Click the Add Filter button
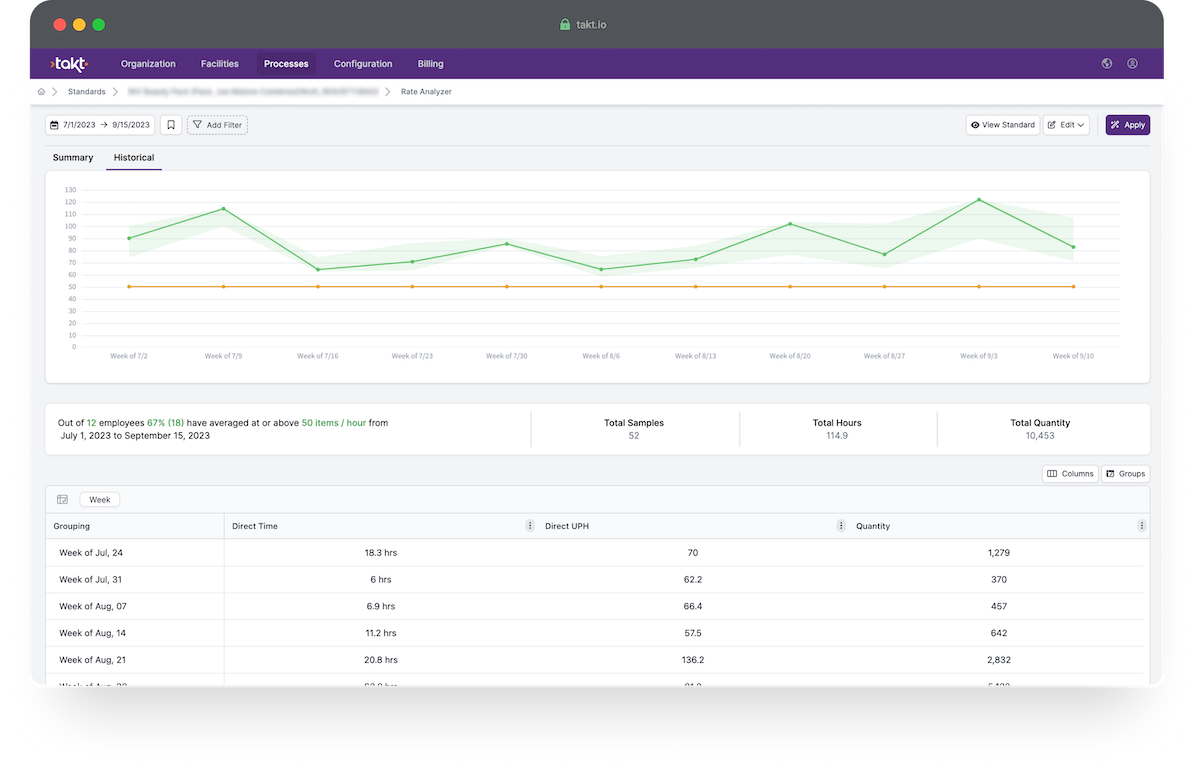The height and width of the screenshot is (771, 1200). tap(217, 125)
